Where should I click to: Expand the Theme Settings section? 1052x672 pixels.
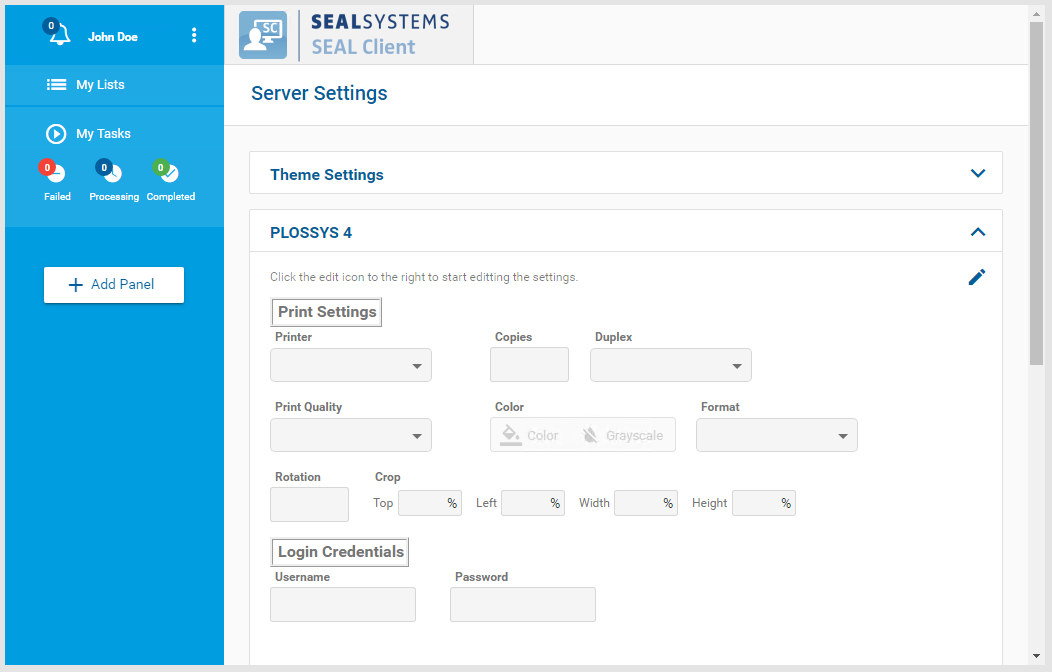coord(978,174)
